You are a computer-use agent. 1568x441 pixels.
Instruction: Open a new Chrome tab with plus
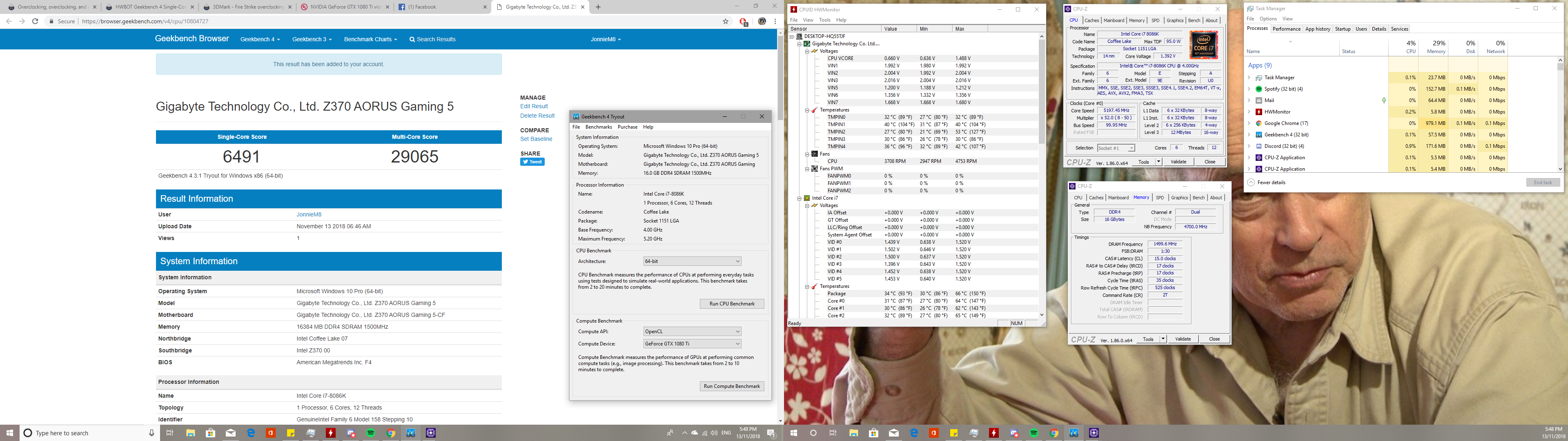coord(598,7)
